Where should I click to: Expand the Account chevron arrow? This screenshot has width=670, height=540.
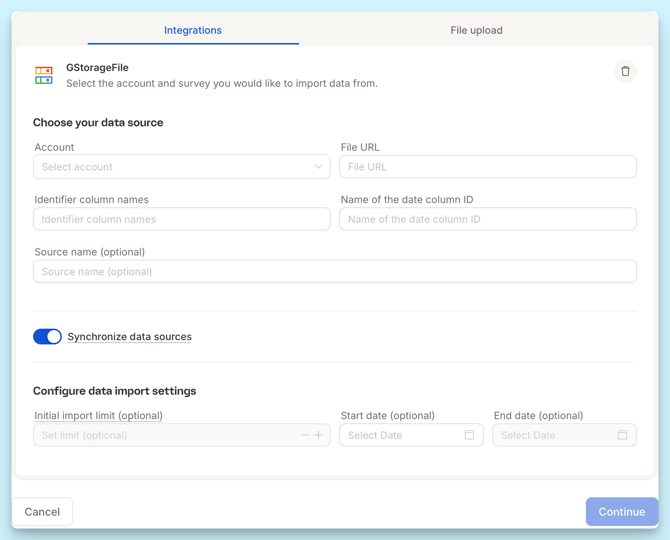(x=318, y=167)
